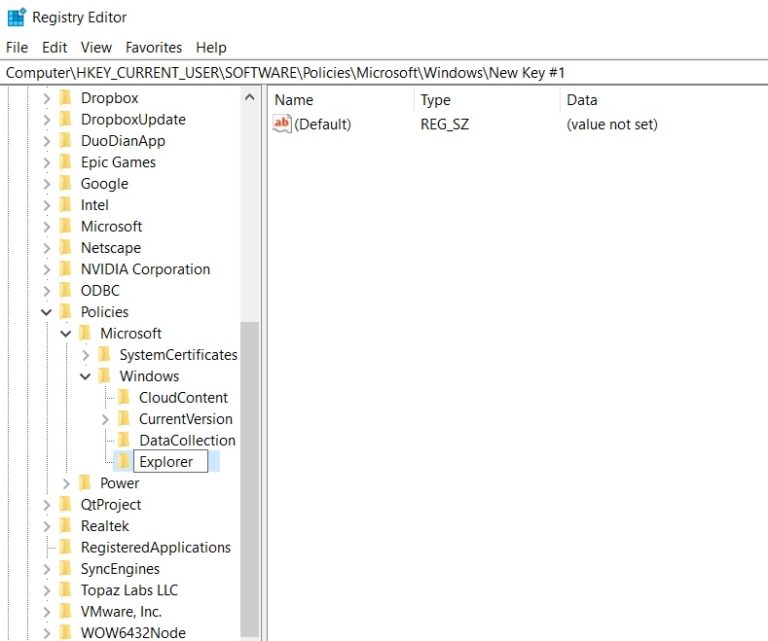The image size is (768, 641).
Task: Expand the Power key node
Action: tap(67, 484)
